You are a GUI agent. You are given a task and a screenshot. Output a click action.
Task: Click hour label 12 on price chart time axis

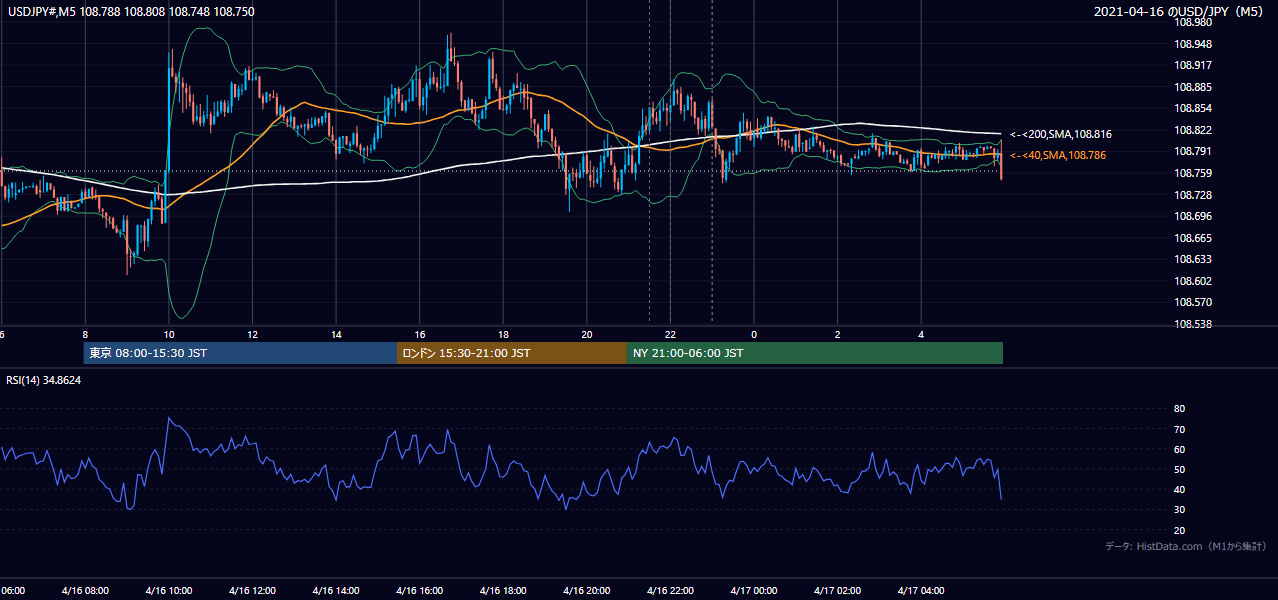(253, 334)
